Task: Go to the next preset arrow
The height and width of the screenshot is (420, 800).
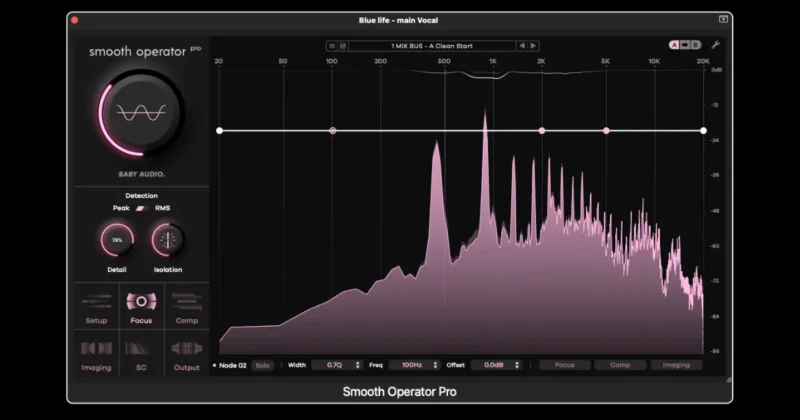Action: [533, 46]
